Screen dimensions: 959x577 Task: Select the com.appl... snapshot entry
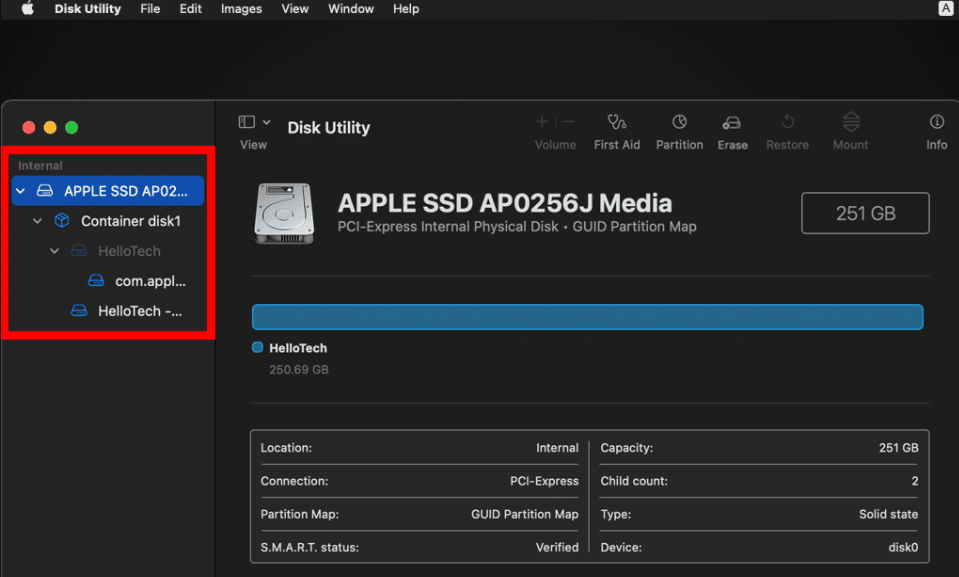(150, 281)
